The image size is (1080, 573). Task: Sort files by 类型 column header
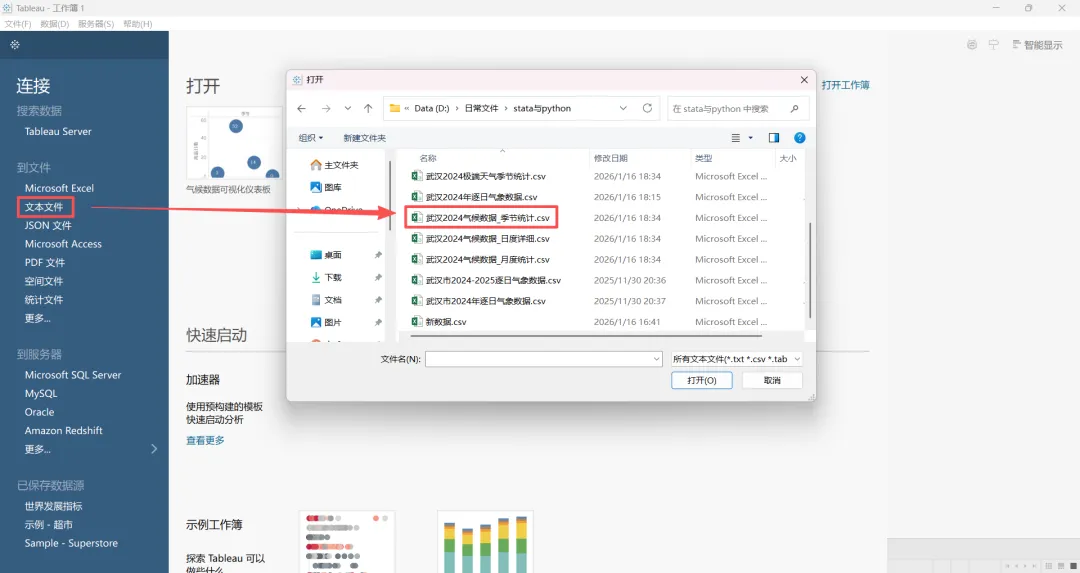coord(703,158)
